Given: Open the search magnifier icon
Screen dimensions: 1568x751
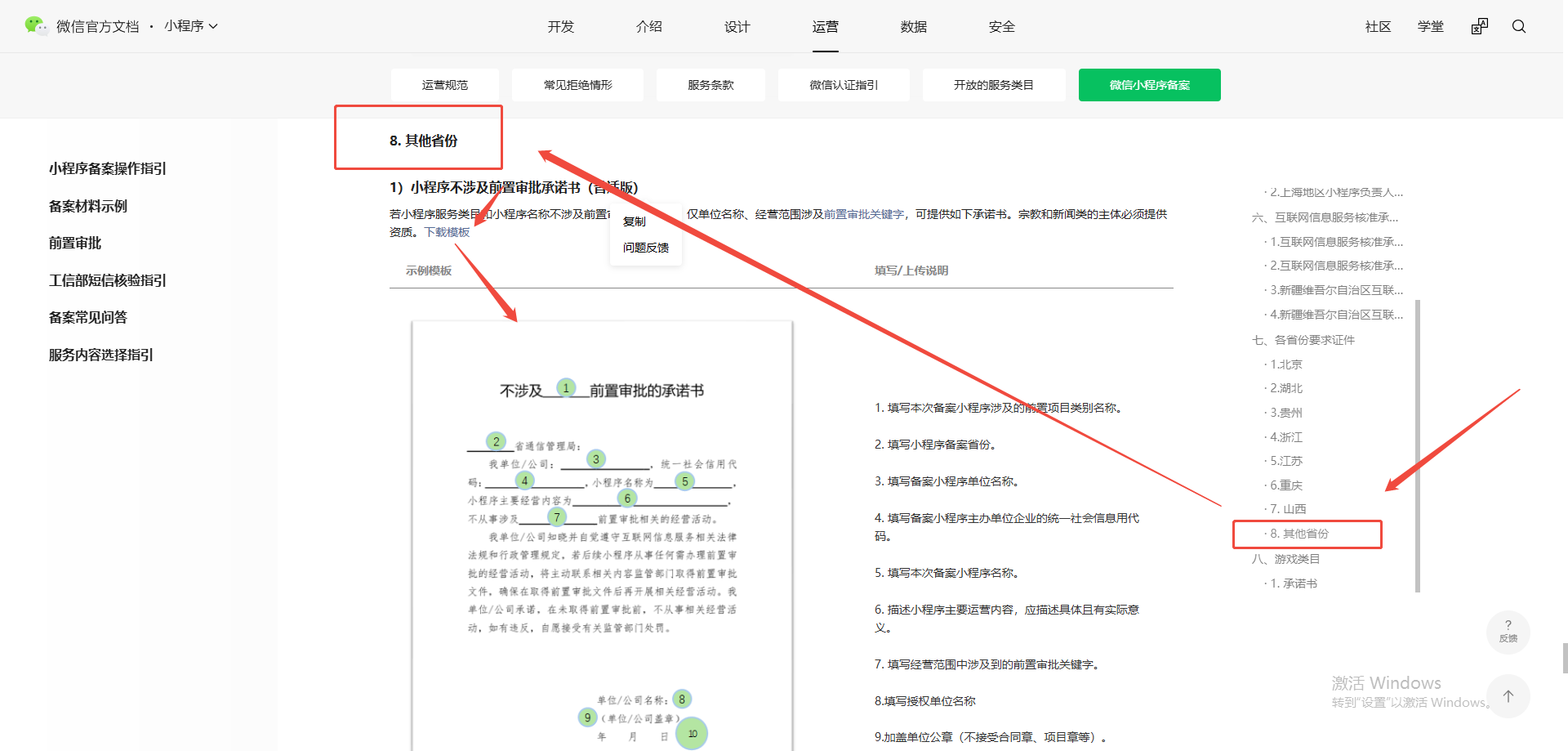Looking at the screenshot, I should click(1518, 26).
